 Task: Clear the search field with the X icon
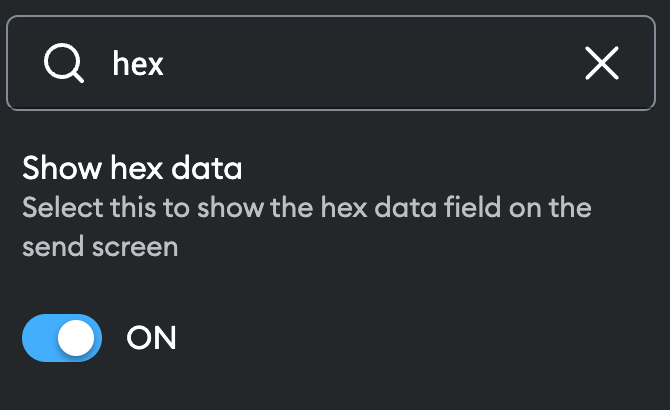pyautogui.click(x=601, y=64)
